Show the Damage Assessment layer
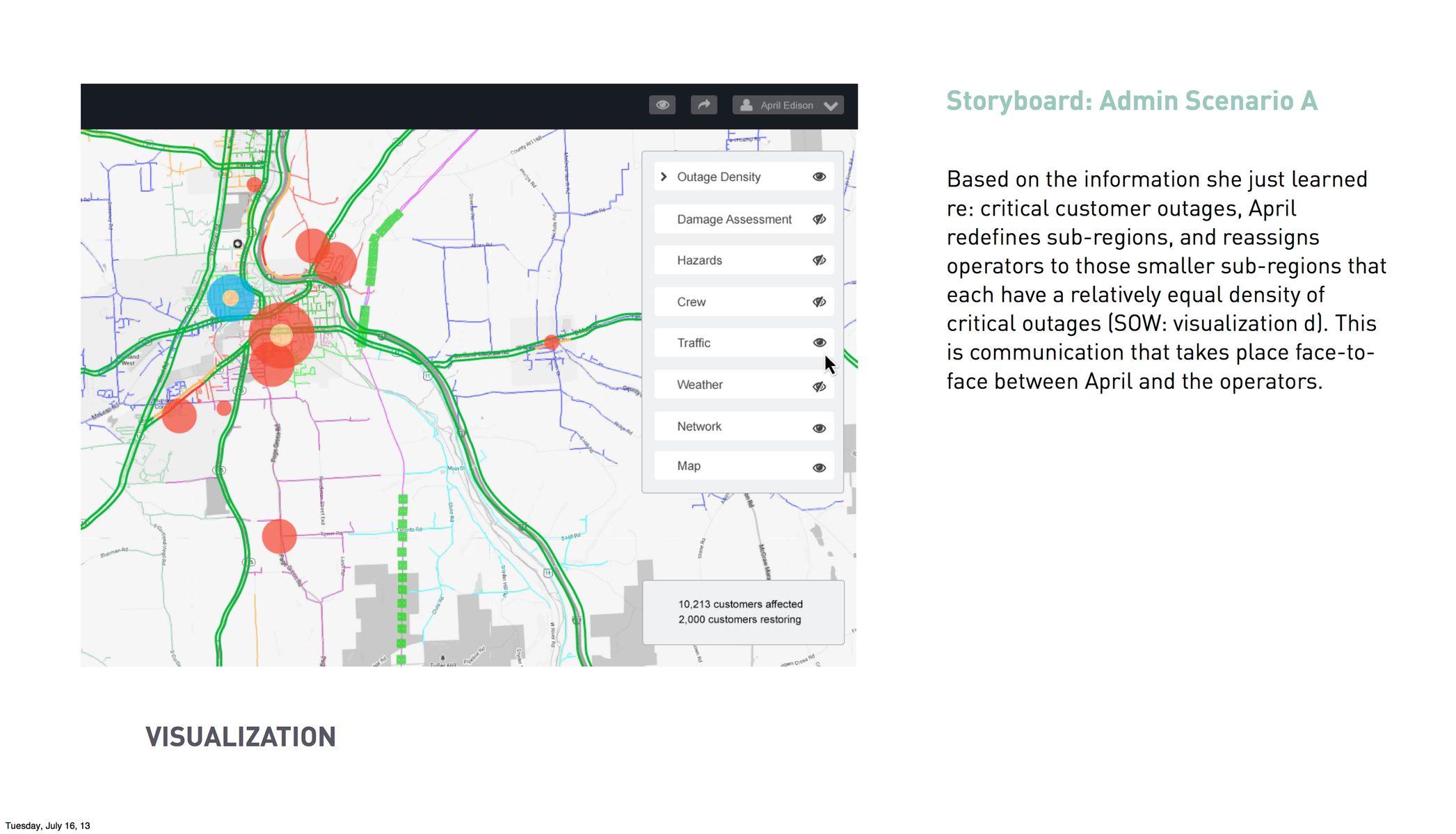Screen dimensions: 1456x834 pyautogui.click(x=819, y=219)
